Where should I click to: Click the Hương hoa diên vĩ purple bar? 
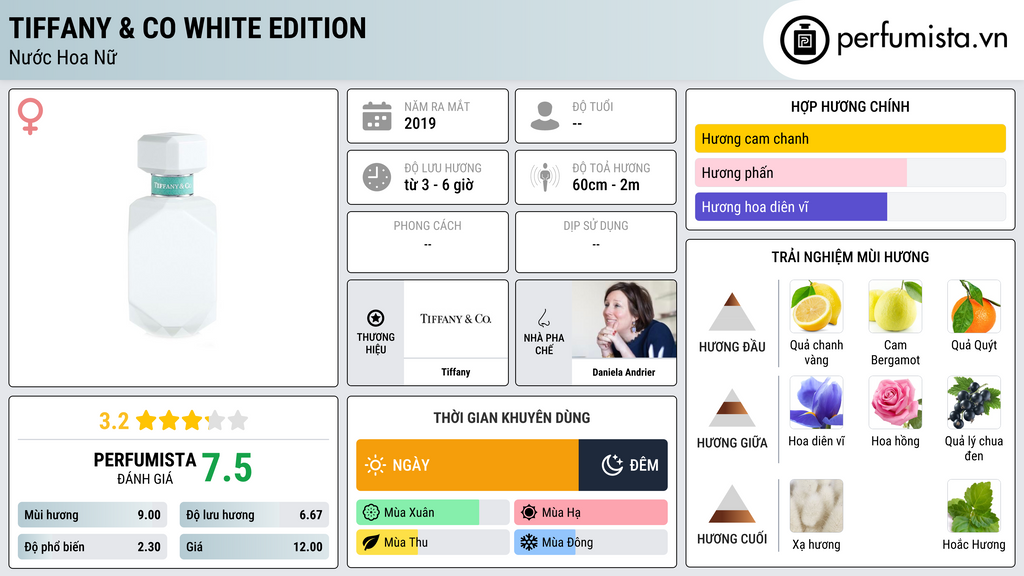pyautogui.click(x=791, y=206)
